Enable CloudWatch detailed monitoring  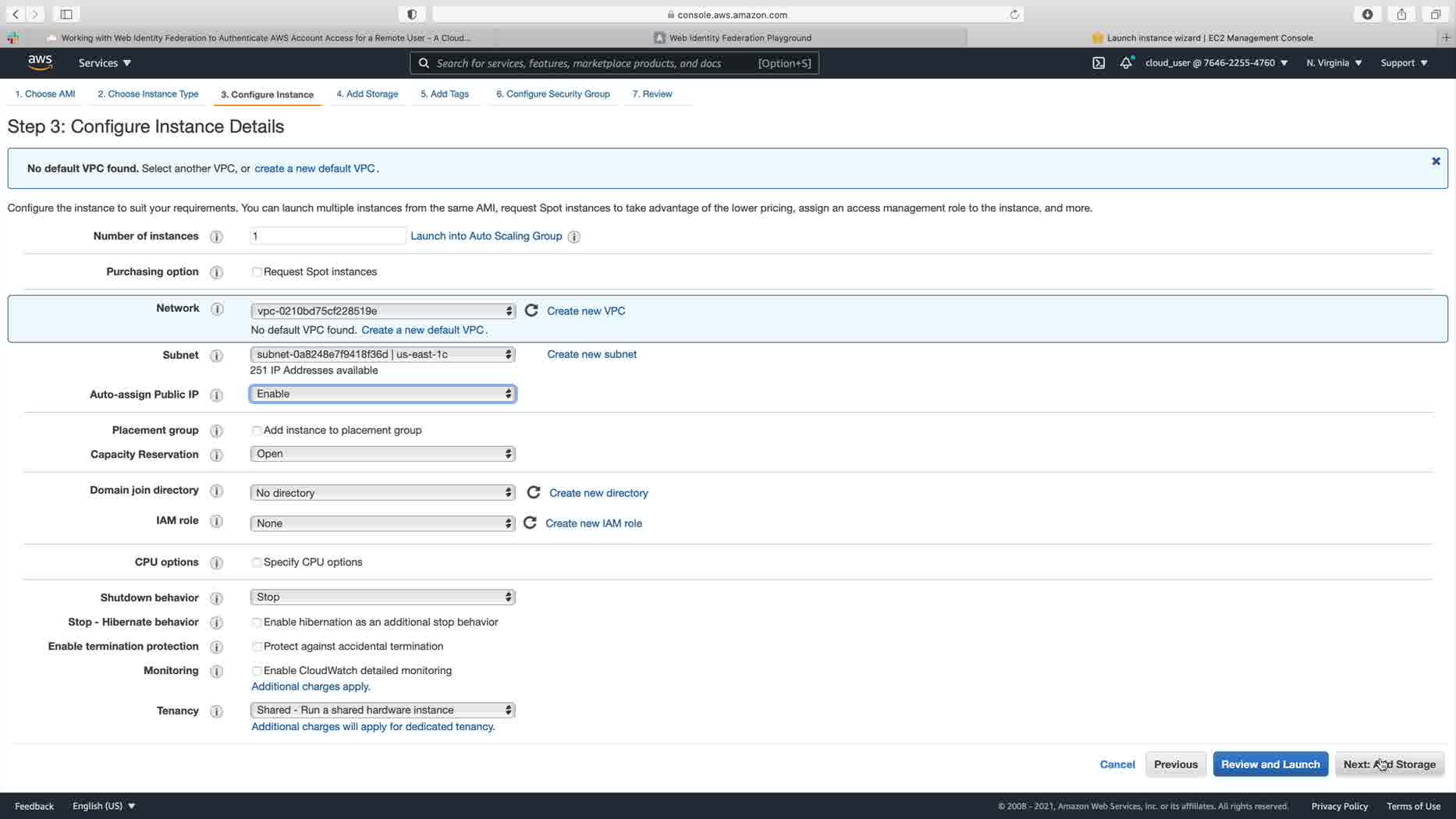[257, 671]
